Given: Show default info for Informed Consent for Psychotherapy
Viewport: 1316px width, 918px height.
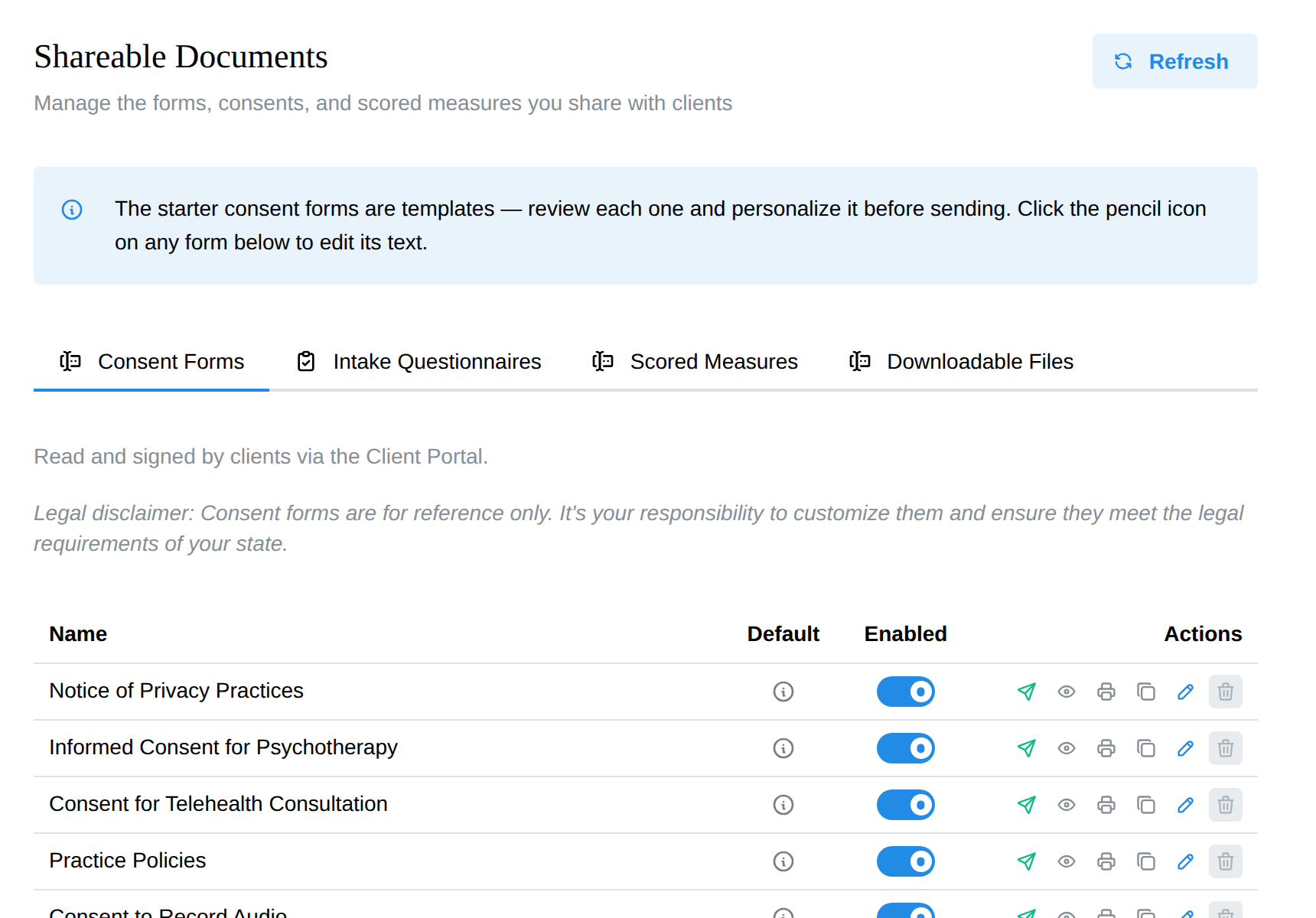Looking at the screenshot, I should (x=783, y=748).
